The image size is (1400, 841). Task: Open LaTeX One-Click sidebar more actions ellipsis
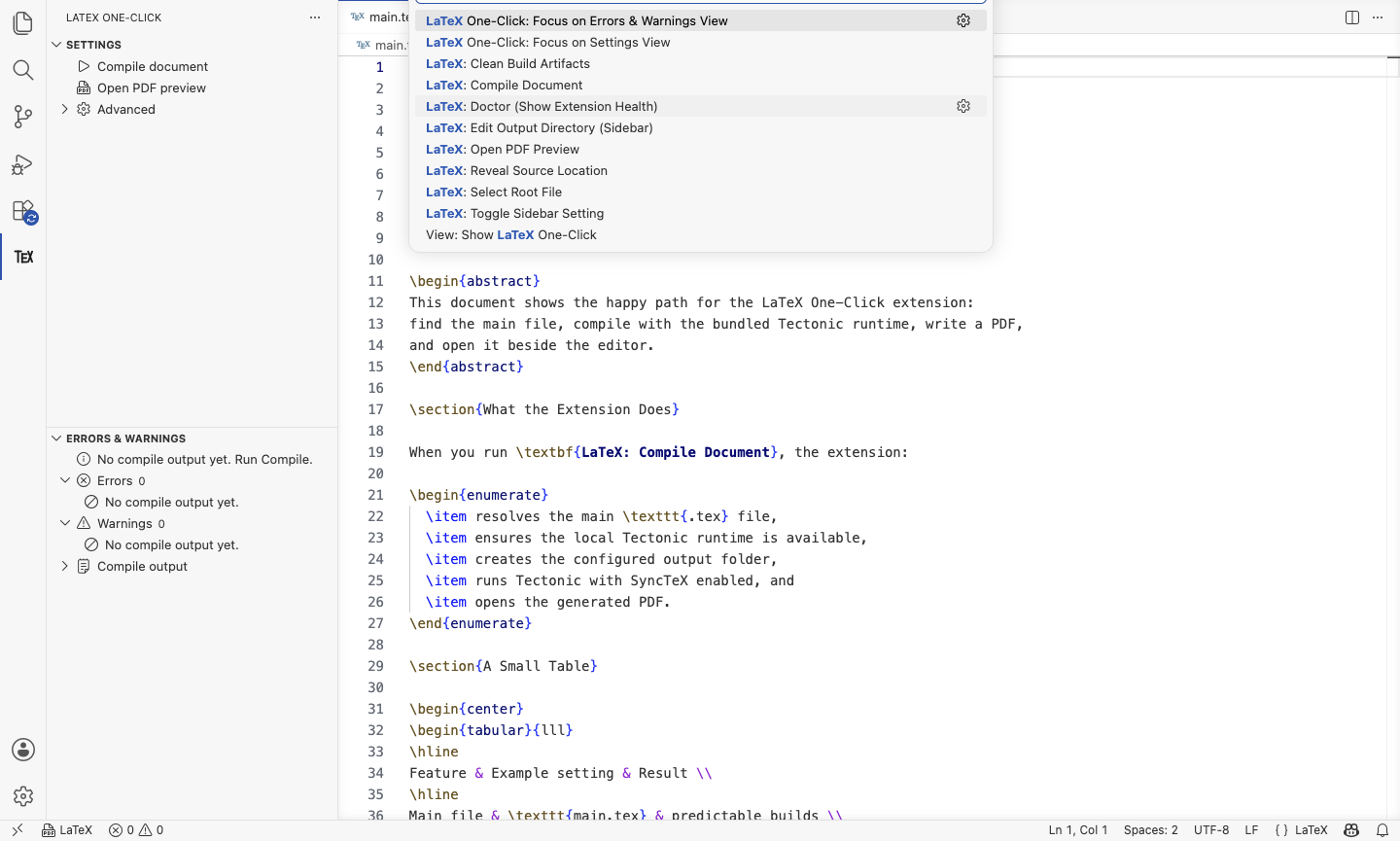click(x=315, y=18)
